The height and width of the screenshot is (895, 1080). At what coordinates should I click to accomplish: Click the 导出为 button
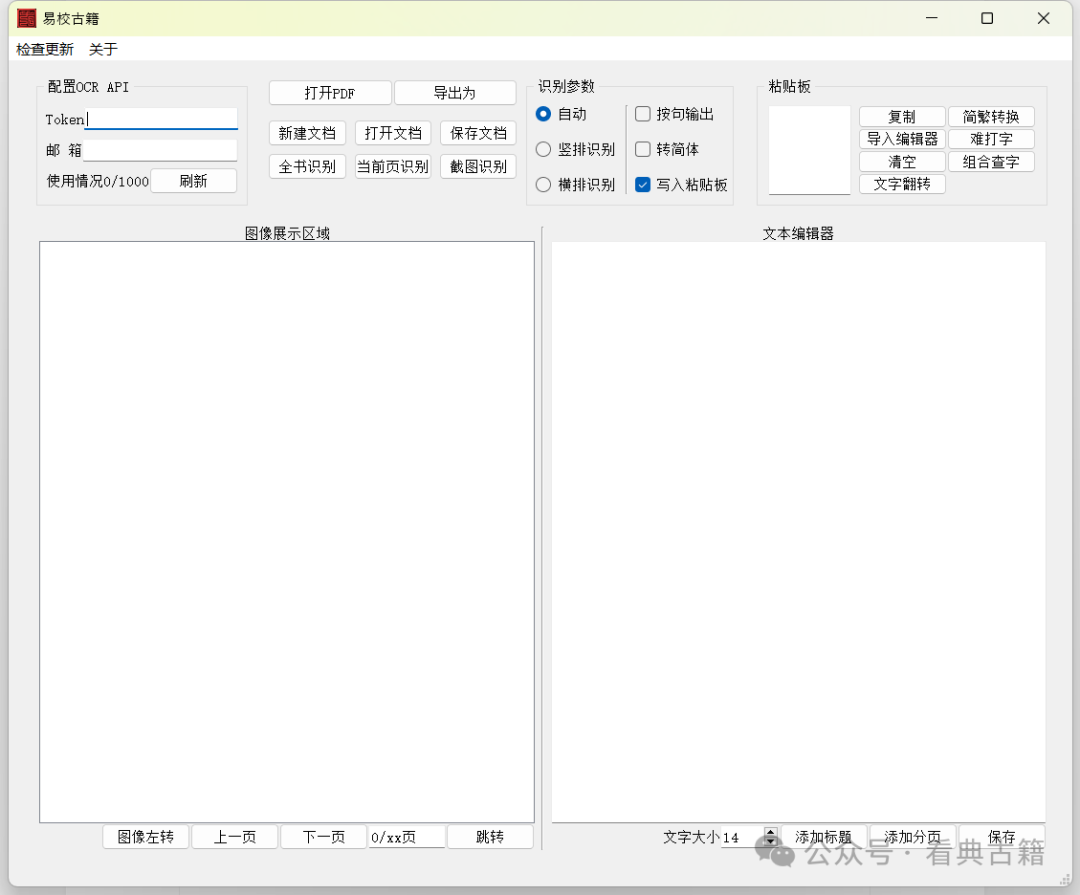coord(454,93)
